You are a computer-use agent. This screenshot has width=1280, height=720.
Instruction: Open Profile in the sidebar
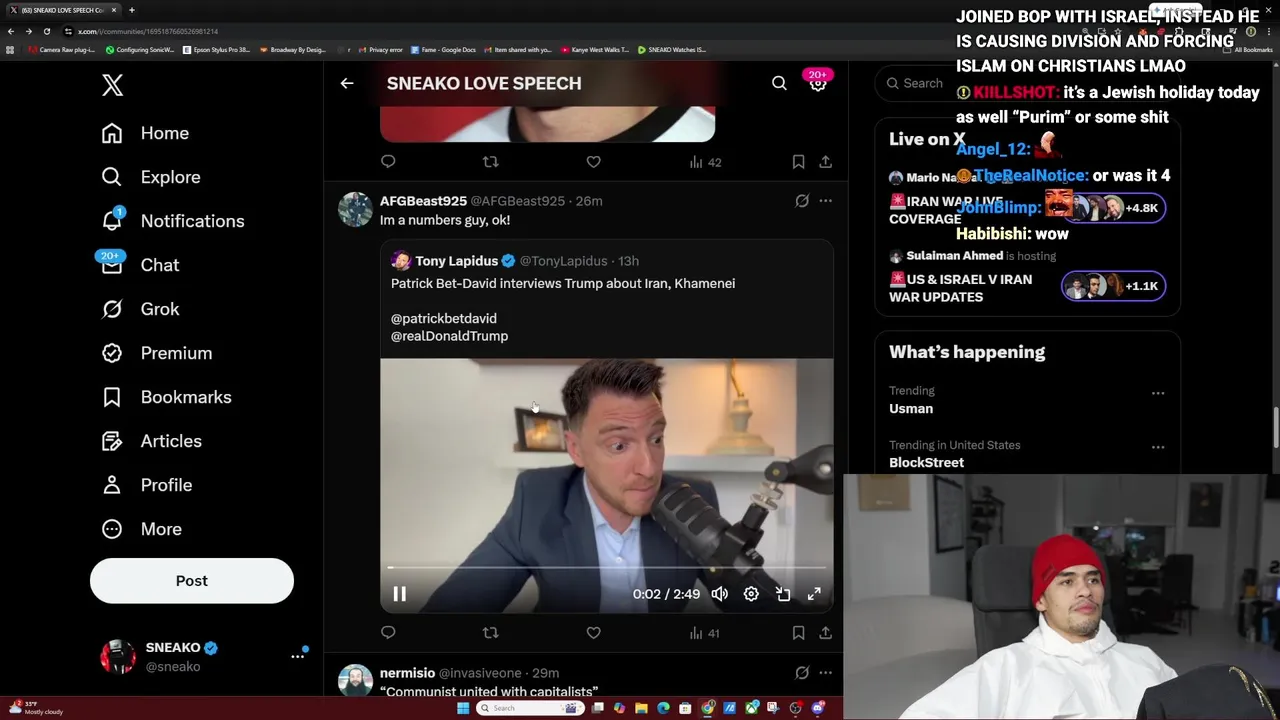pyautogui.click(x=146, y=485)
